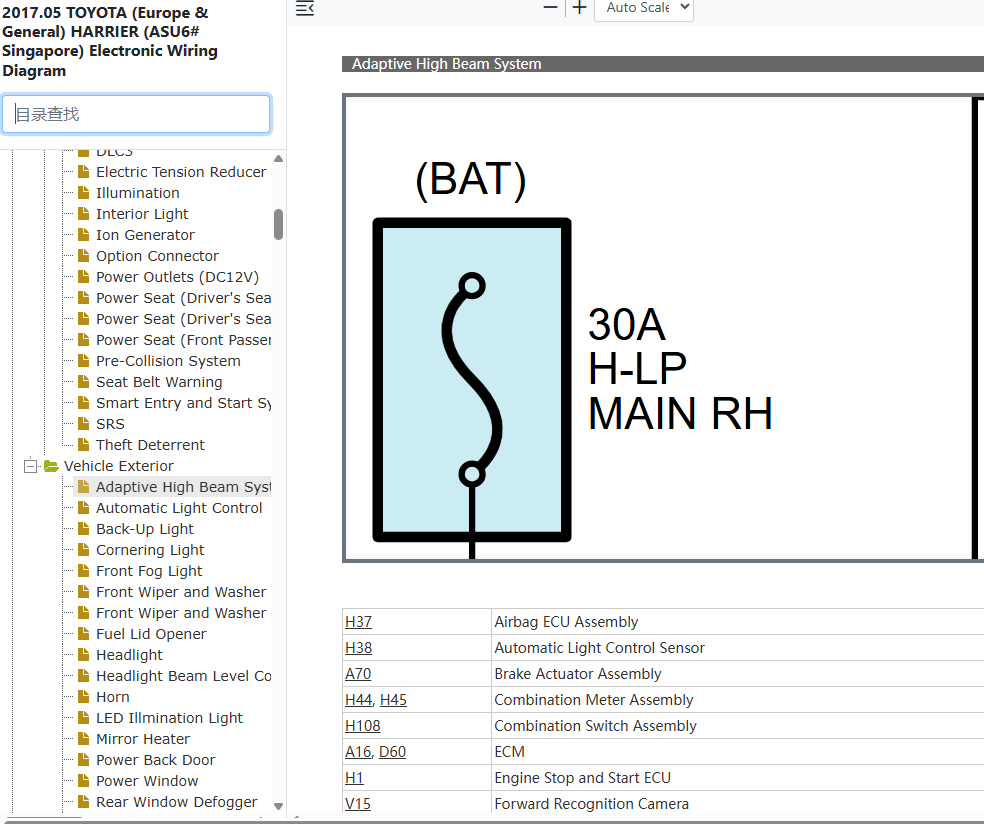Open the Headlight diagram
Screen dimensions: 984x824
(129, 655)
